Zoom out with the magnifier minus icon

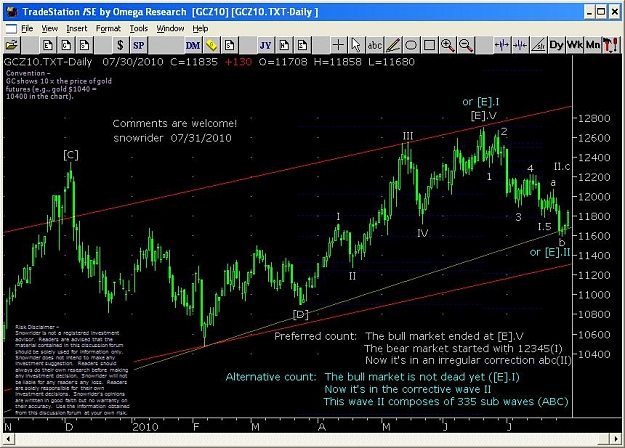tap(466, 45)
